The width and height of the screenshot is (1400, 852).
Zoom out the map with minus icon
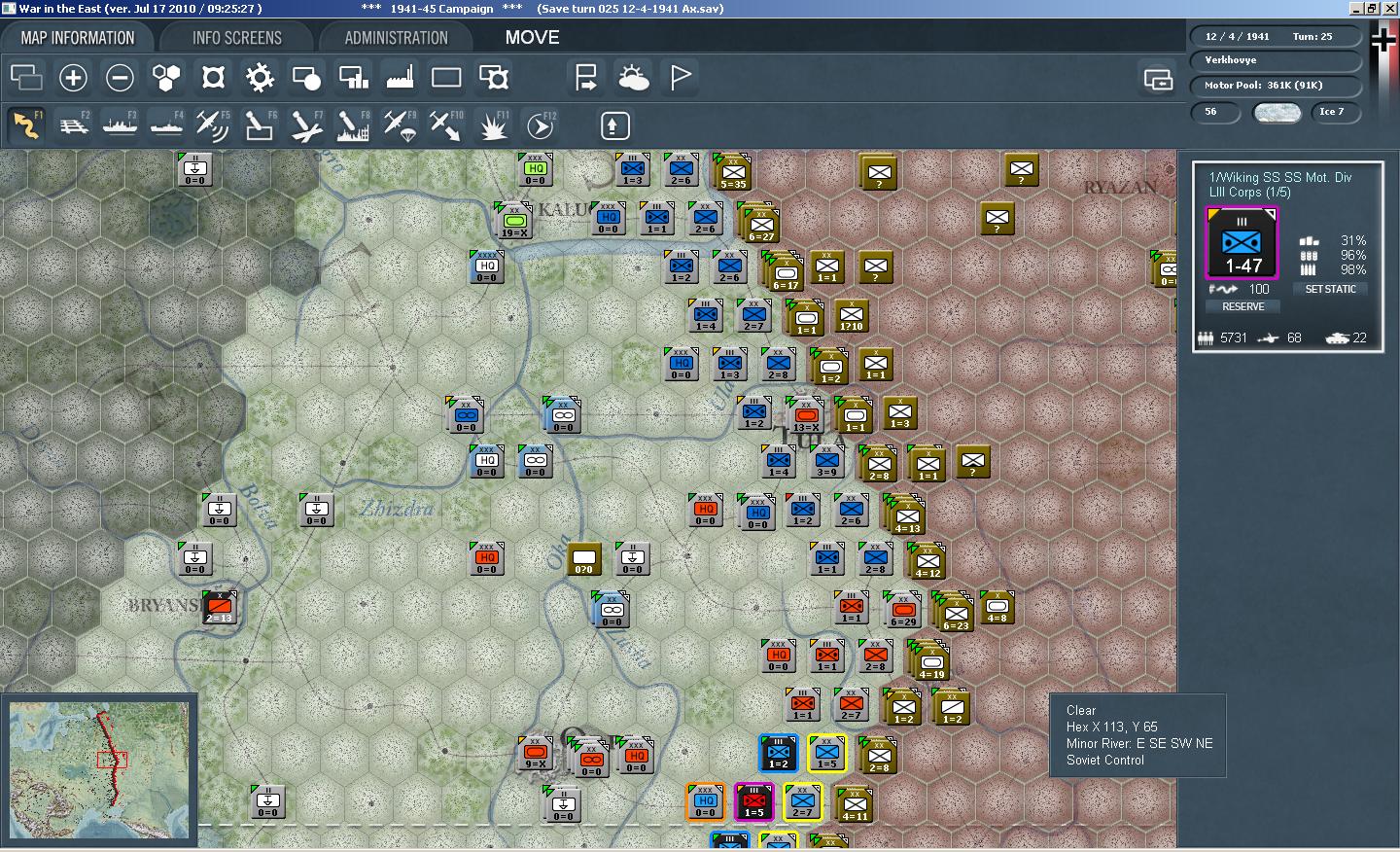click(x=120, y=77)
